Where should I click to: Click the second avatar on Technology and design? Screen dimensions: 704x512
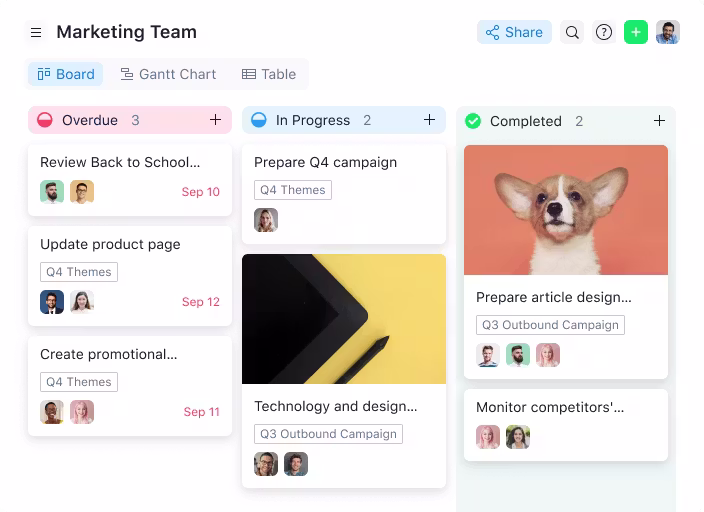coord(296,464)
